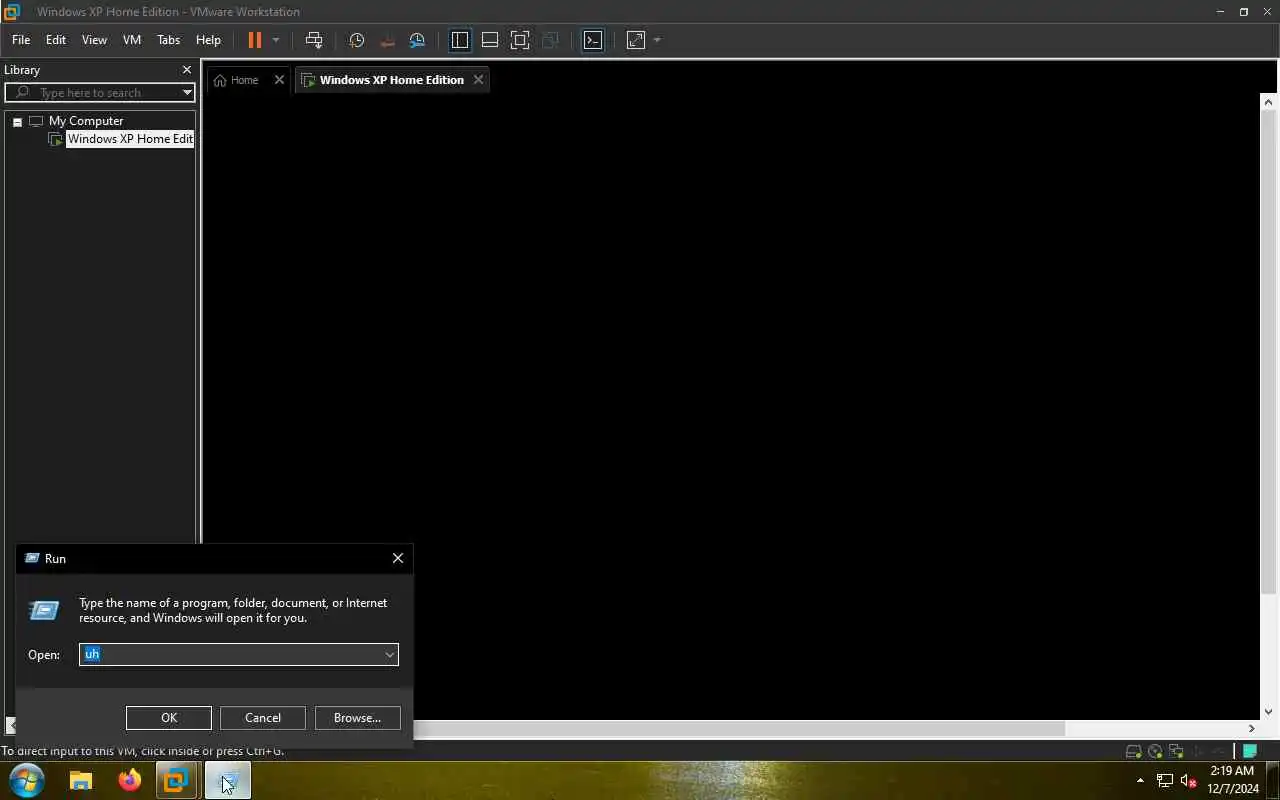Click the stretch guest display icon
Screen dimensions: 1280x800
636,40
